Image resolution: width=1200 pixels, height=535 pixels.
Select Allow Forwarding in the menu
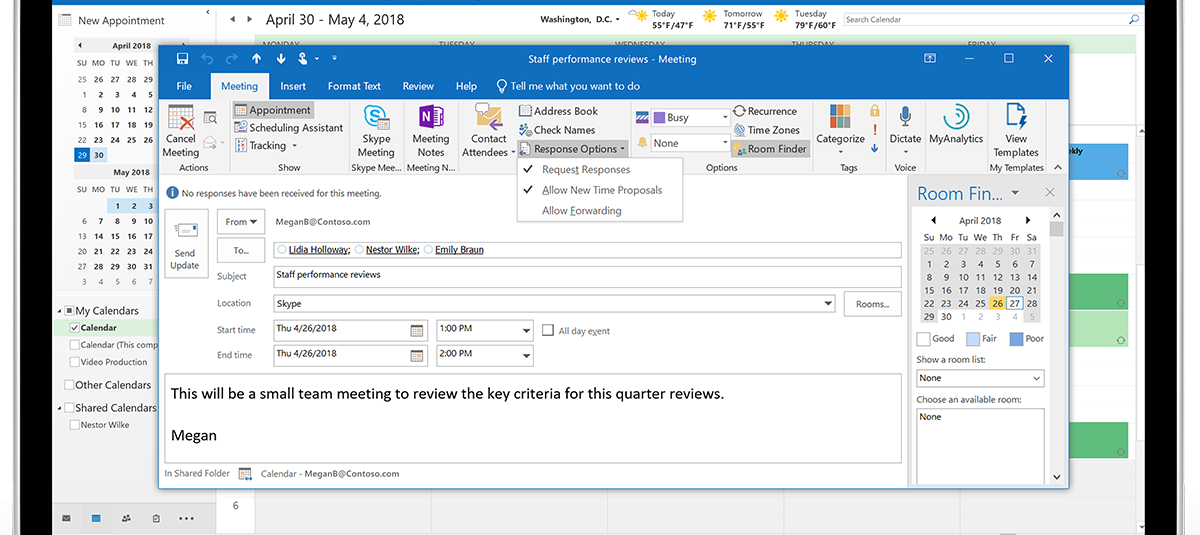point(581,211)
